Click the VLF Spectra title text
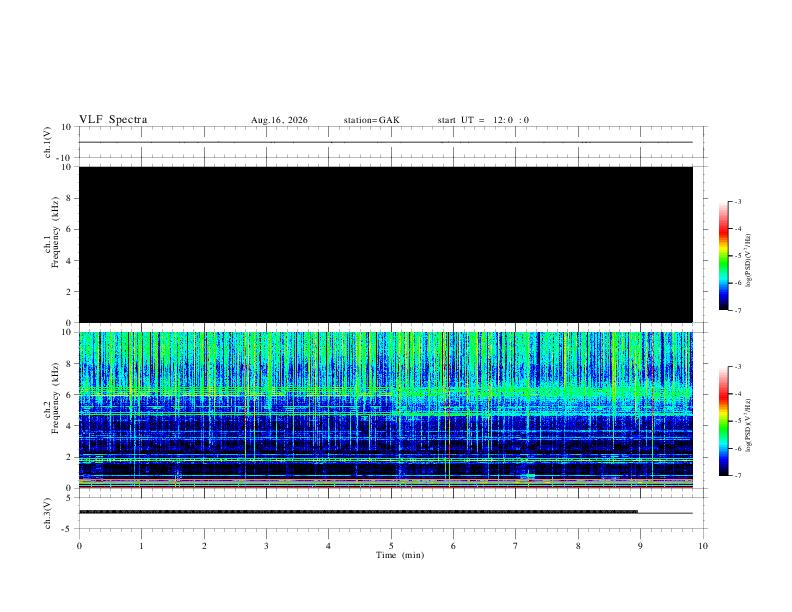Screen dimensions: 792x612 tap(113, 120)
